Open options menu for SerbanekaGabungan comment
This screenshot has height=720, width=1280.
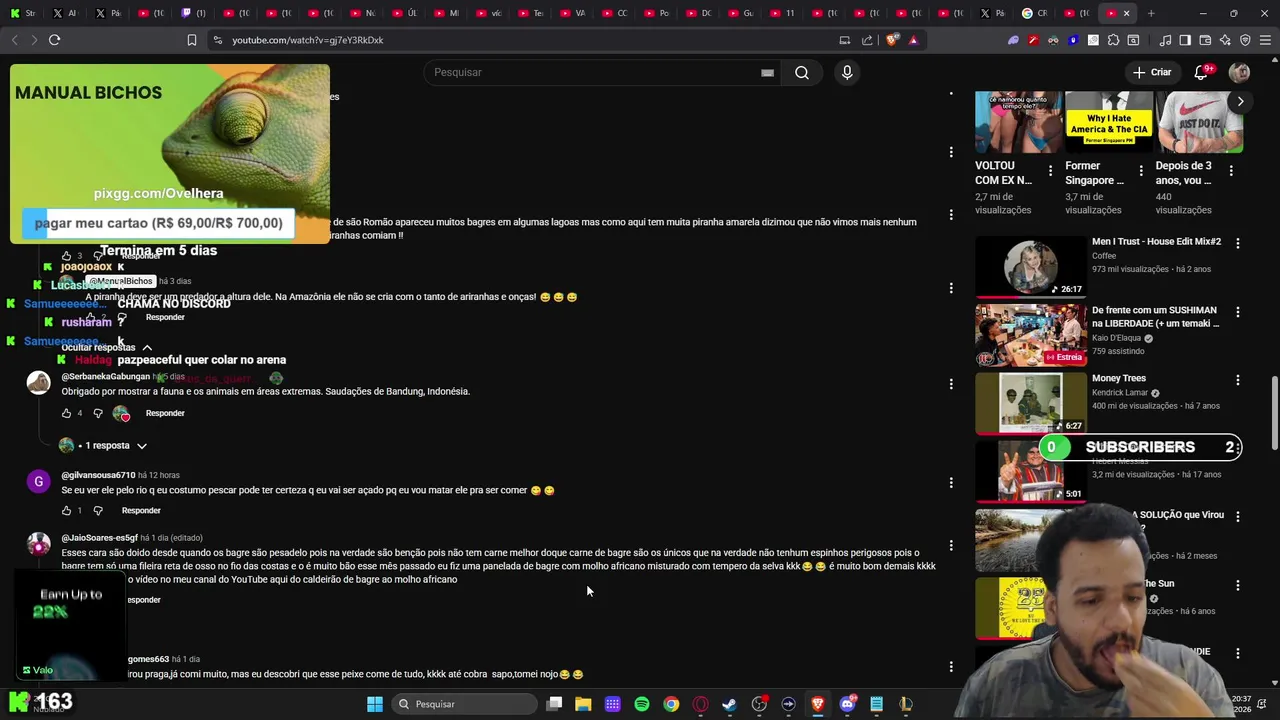951,384
